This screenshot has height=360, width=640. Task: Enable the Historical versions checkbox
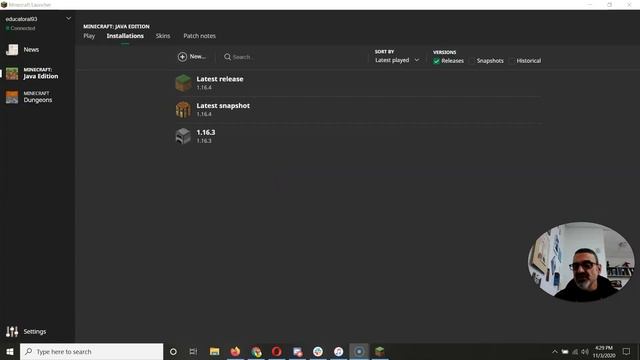coord(512,61)
